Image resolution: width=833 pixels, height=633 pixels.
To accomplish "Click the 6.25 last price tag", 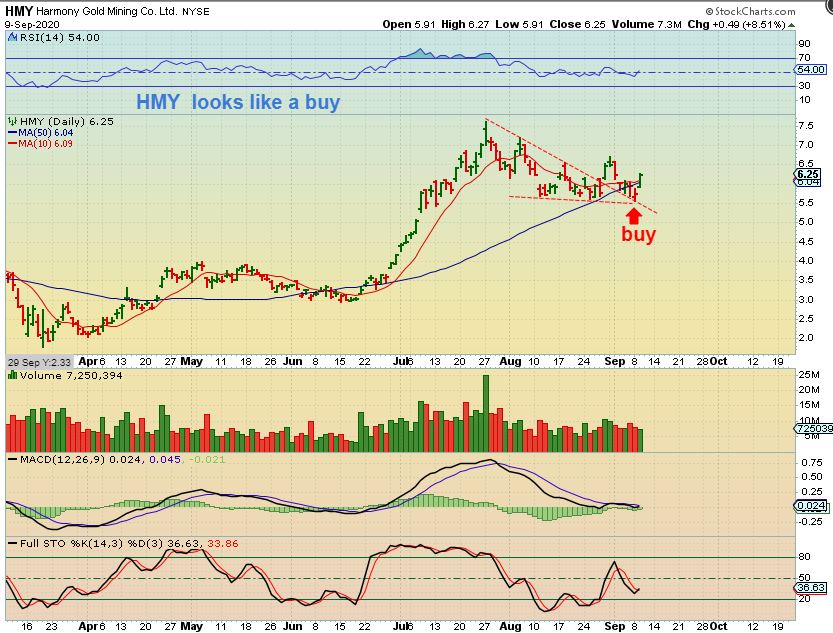I will click(809, 174).
